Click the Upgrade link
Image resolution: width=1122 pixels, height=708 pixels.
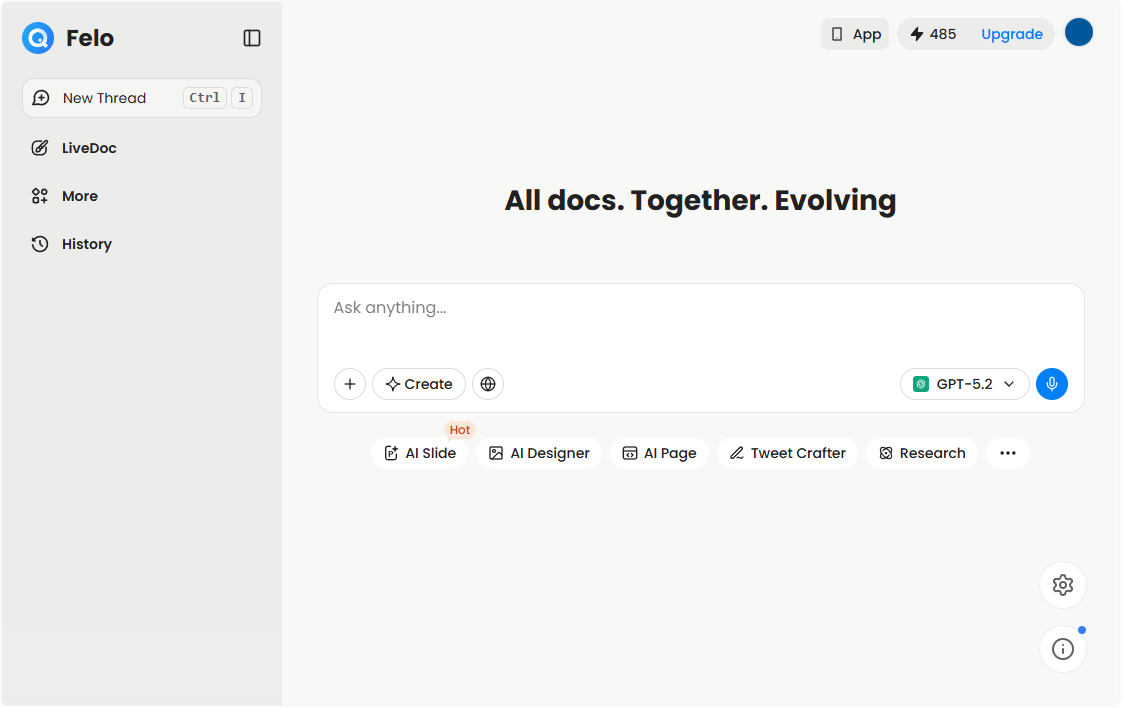[x=1011, y=34]
